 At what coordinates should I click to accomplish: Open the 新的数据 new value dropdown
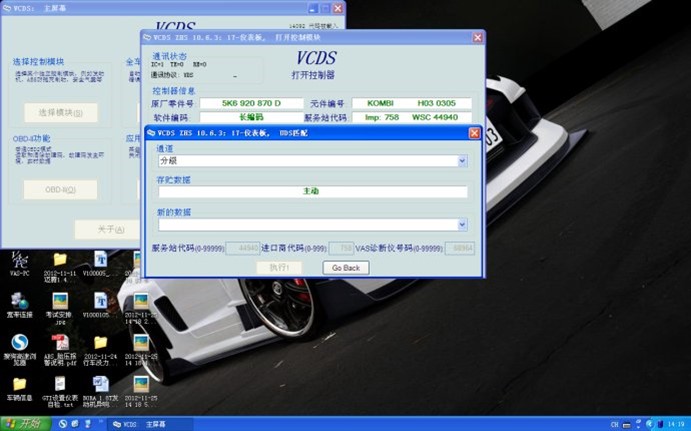coord(462,225)
